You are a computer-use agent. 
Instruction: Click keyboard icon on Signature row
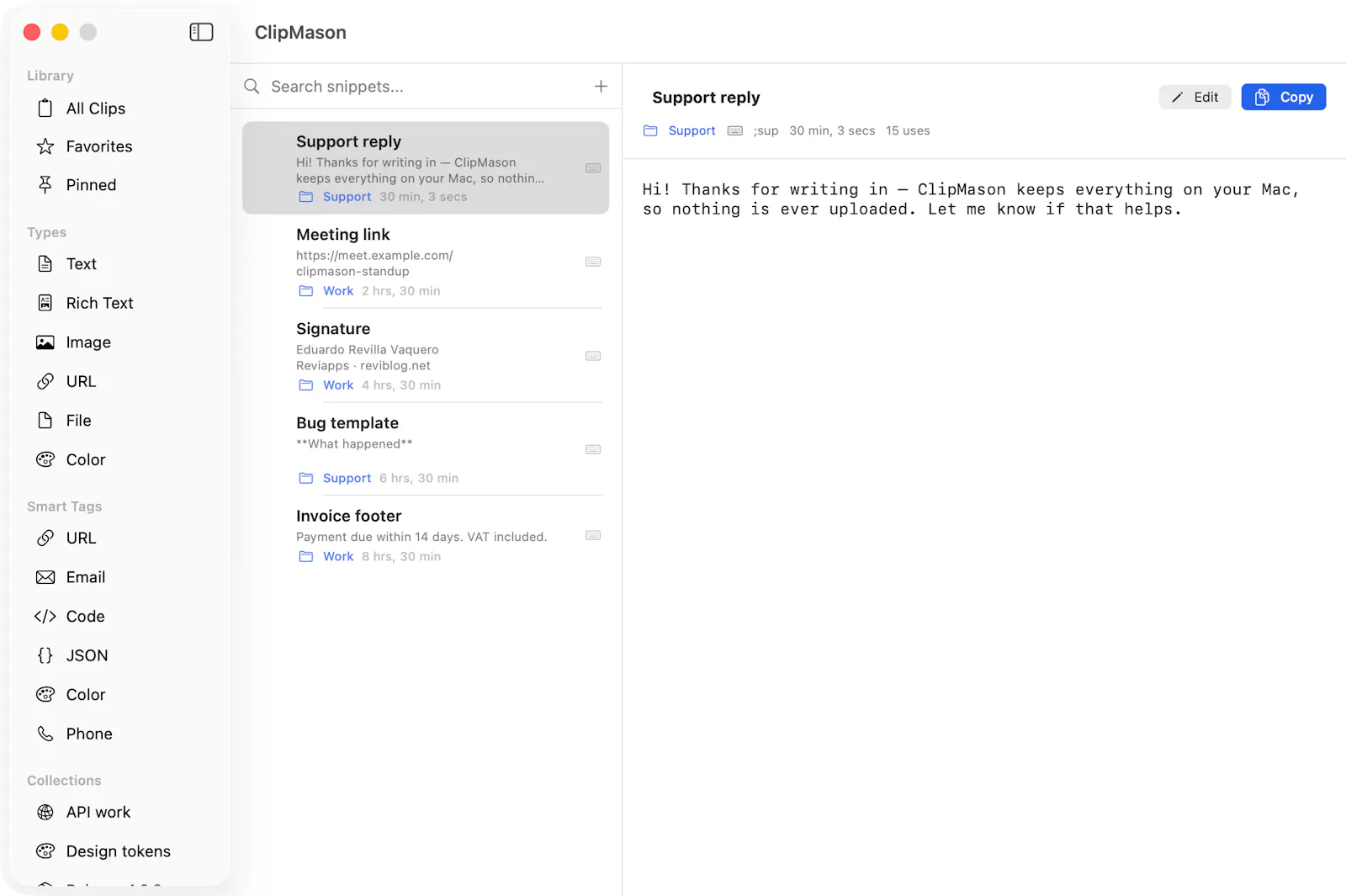pos(593,356)
